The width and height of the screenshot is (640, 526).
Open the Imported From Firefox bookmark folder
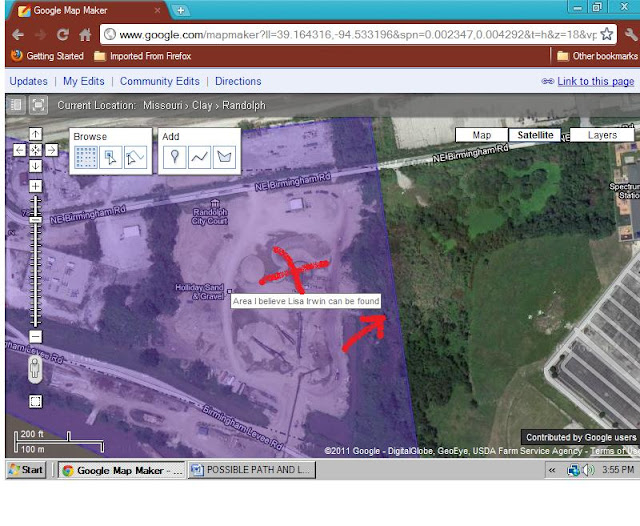142,56
